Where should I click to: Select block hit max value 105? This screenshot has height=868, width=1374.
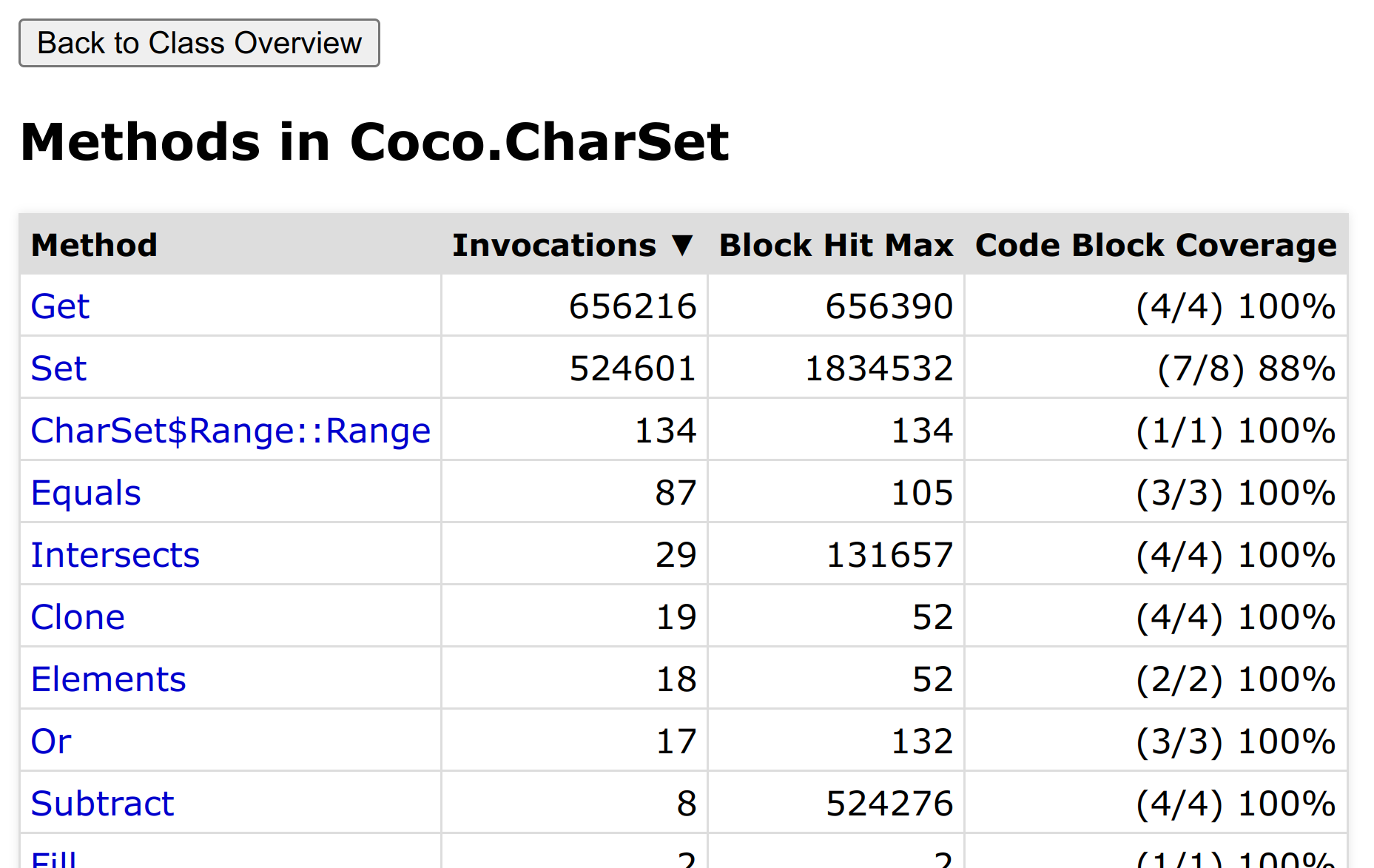922,493
